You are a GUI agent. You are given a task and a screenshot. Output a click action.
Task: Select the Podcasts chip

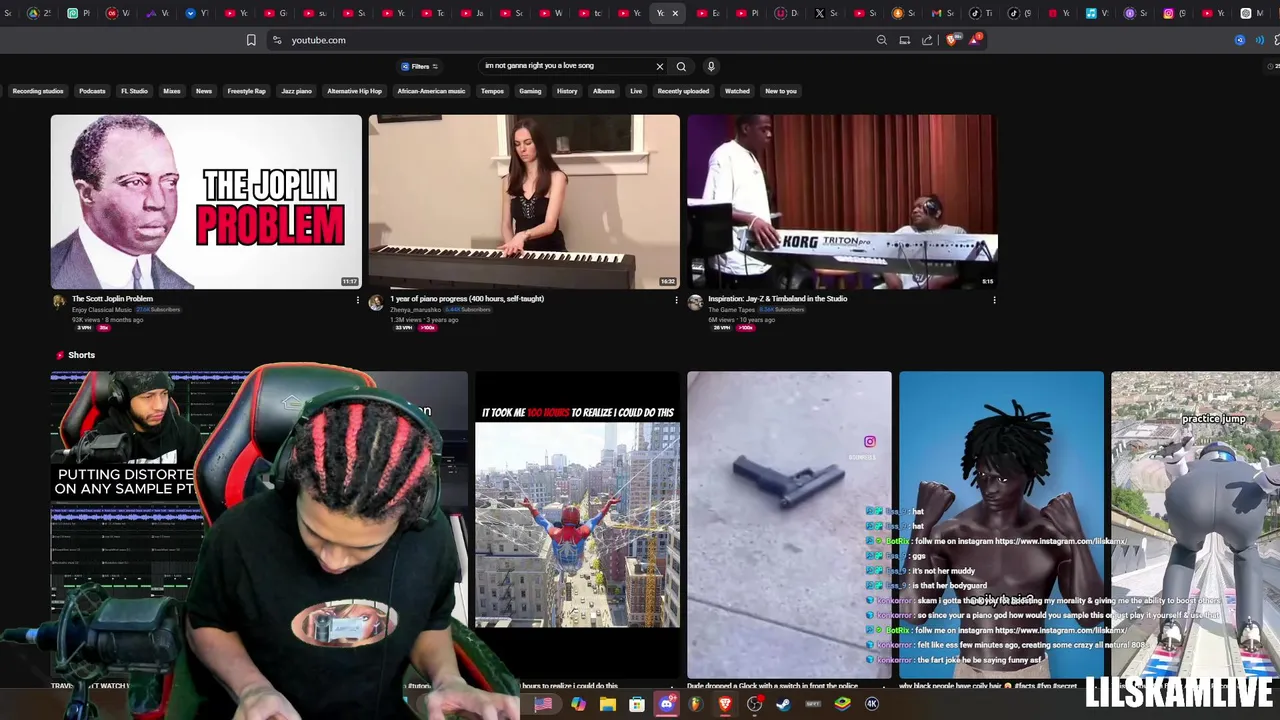92,91
